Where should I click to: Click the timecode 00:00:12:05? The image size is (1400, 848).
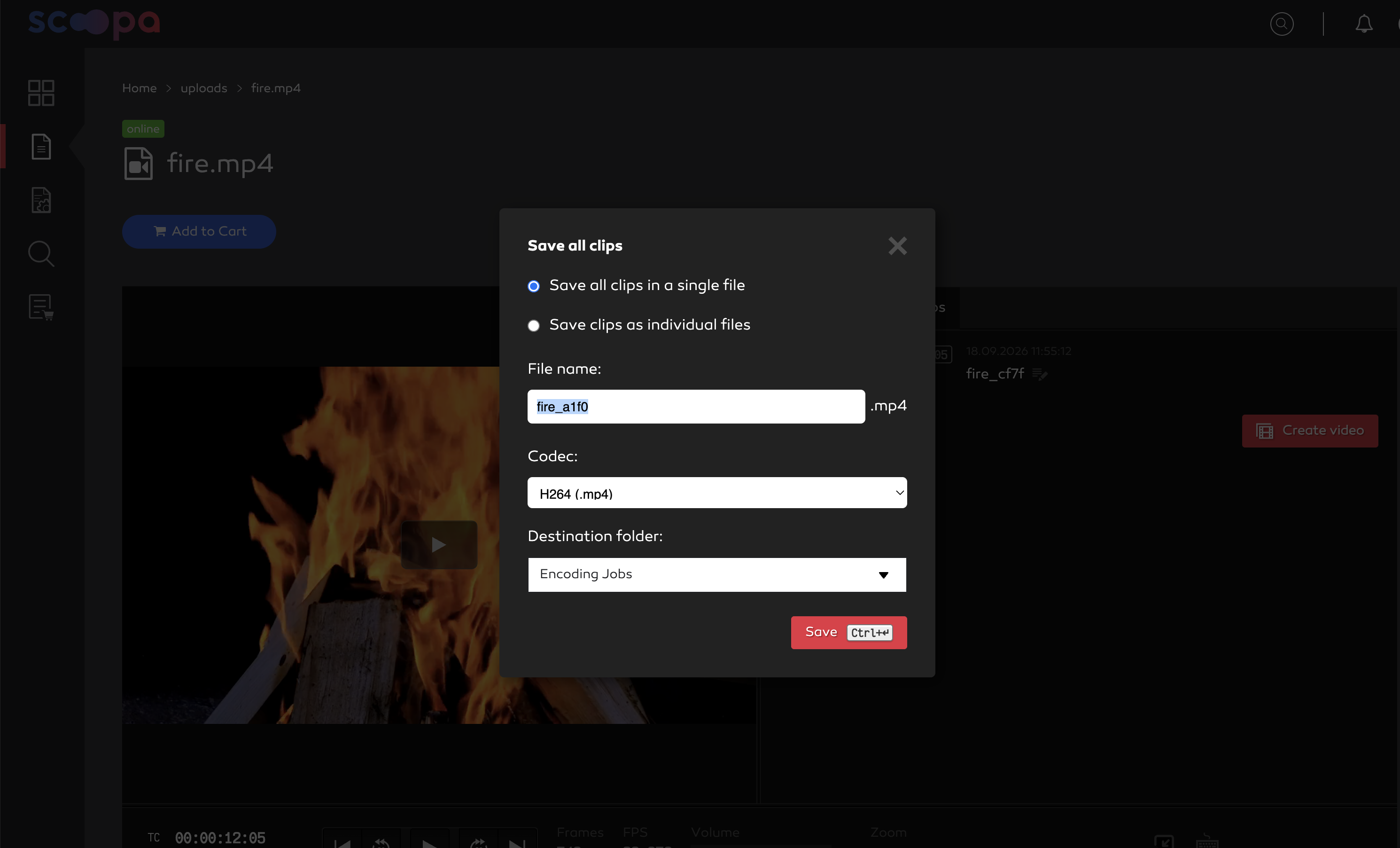point(220,838)
